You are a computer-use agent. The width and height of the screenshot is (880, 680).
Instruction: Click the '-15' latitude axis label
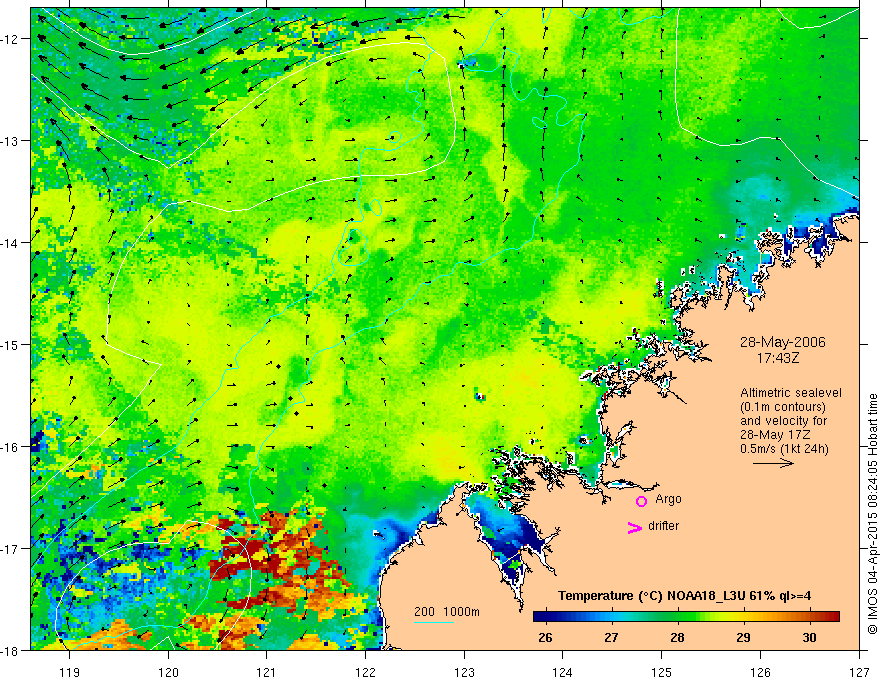(10, 344)
